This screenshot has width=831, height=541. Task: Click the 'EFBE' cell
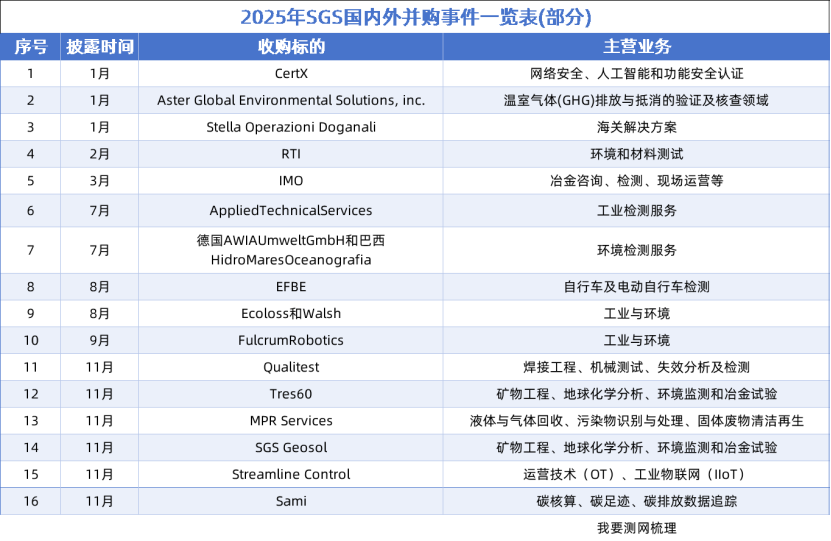pyautogui.click(x=291, y=287)
